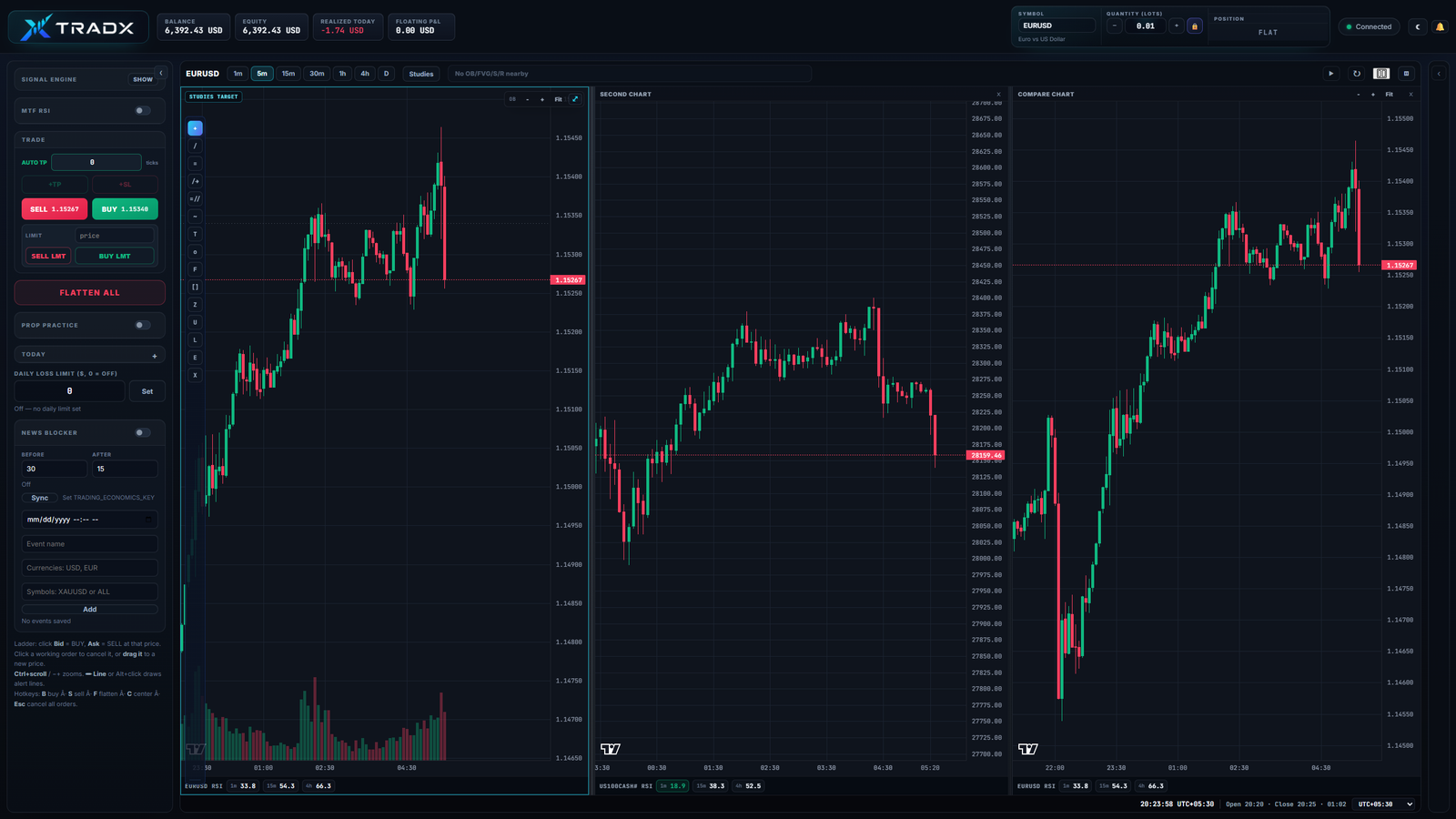Select the 5m timeframe

tap(262, 74)
